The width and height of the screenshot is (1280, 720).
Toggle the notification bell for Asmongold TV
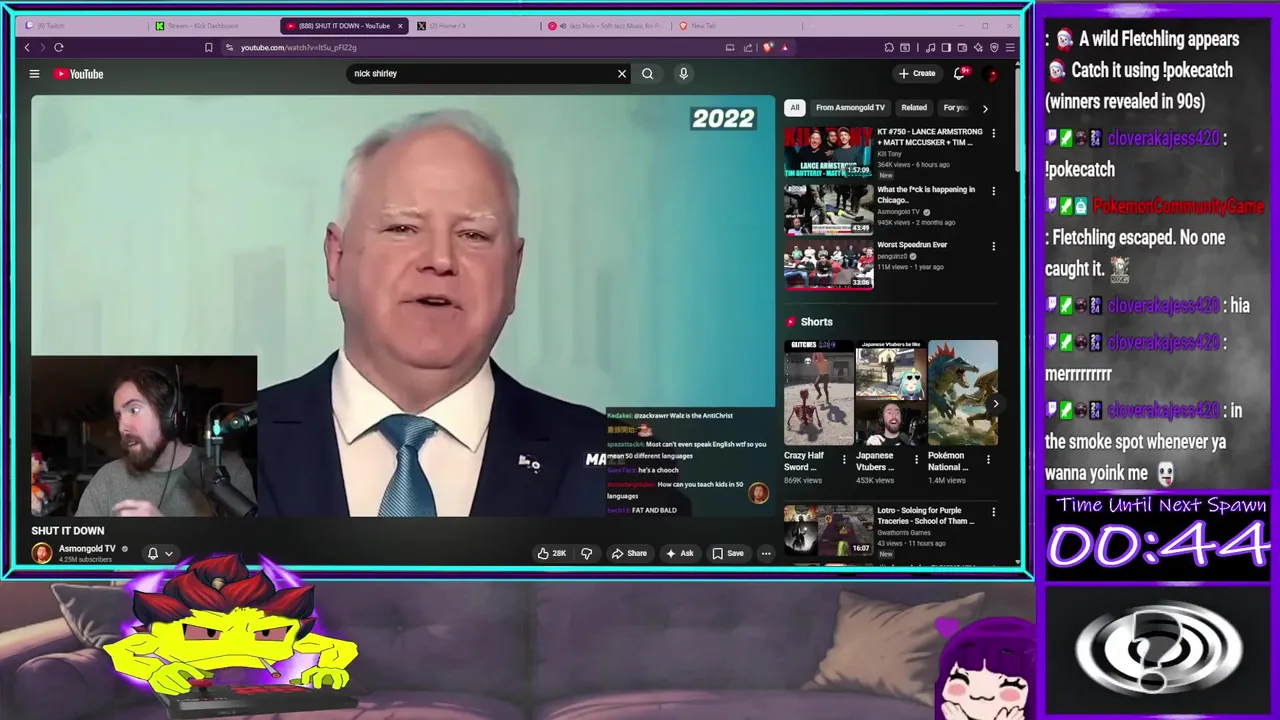[x=153, y=553]
